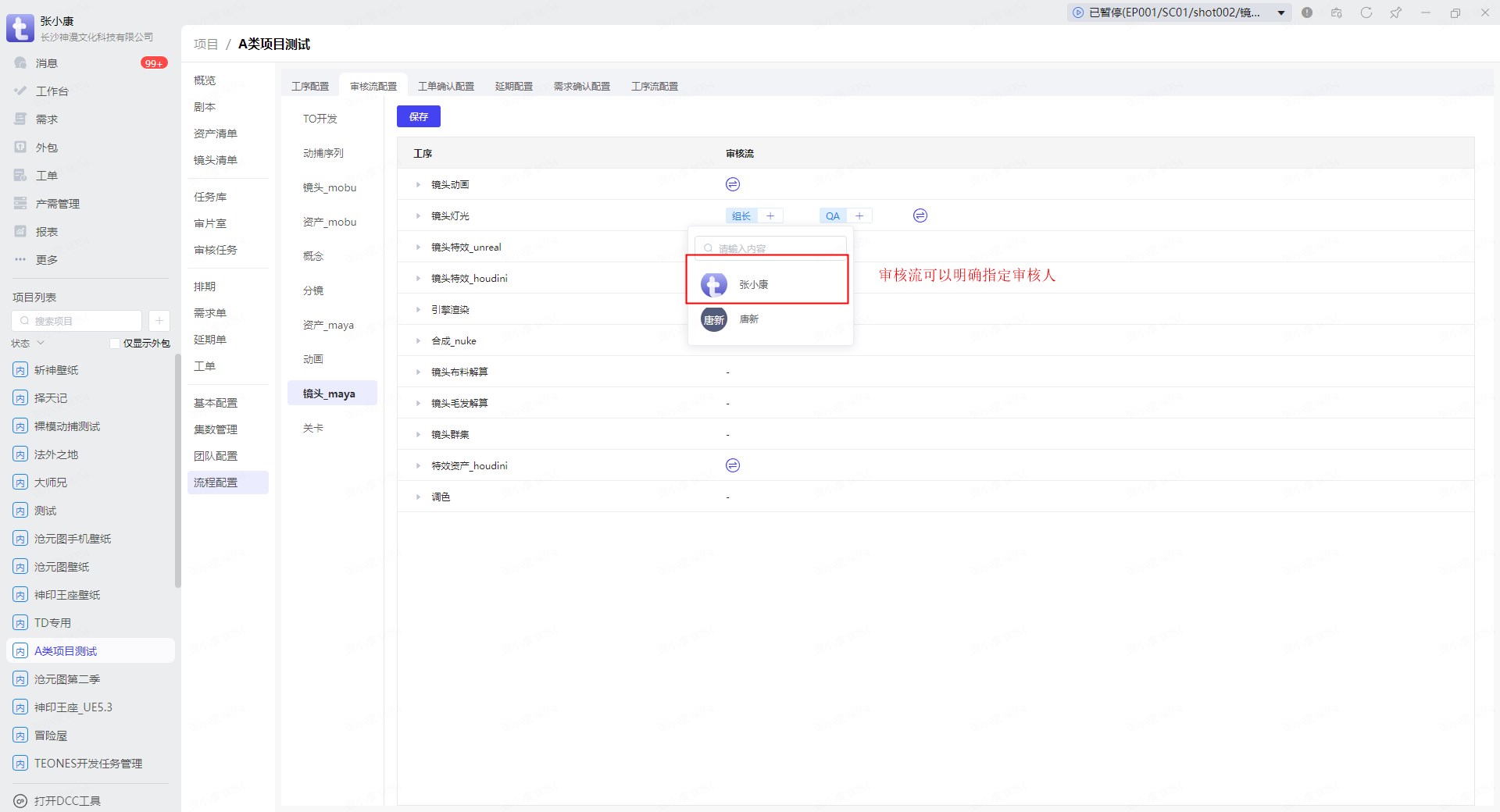The width and height of the screenshot is (1500, 812).
Task: Click the swap icon in 特效资产_houdini row
Action: (x=732, y=465)
